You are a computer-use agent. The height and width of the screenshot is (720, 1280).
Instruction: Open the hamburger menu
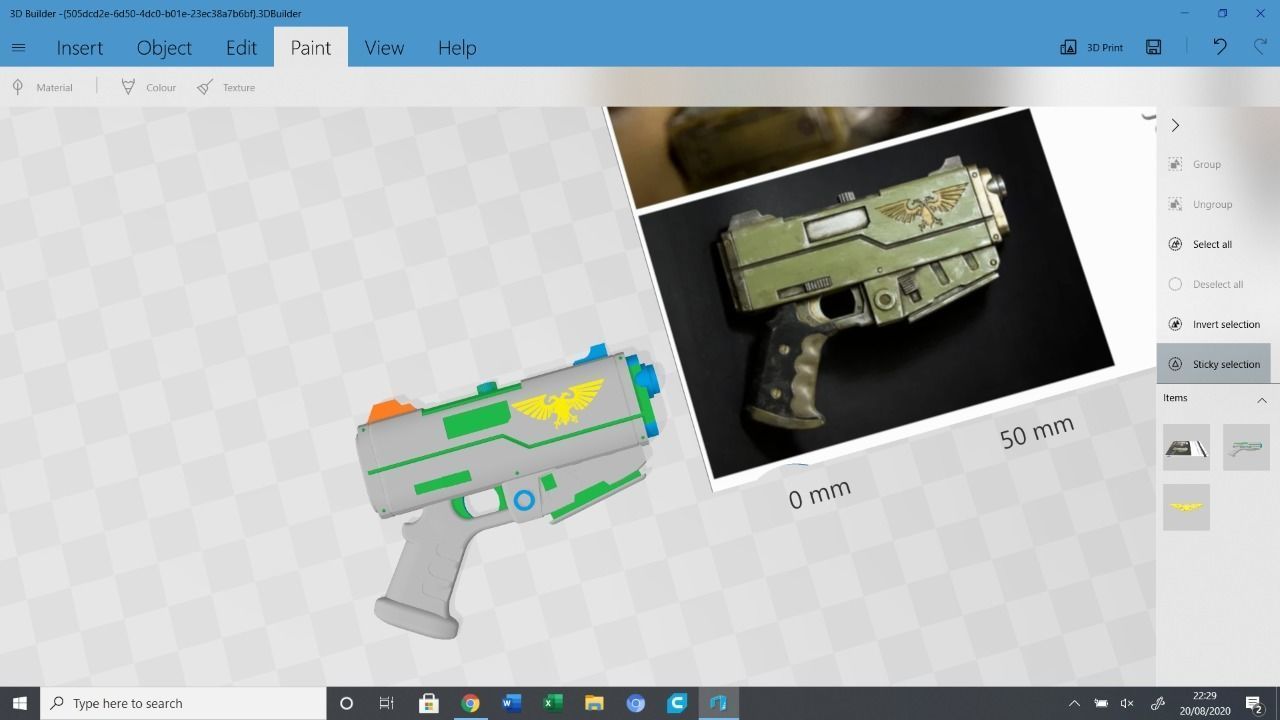click(18, 47)
